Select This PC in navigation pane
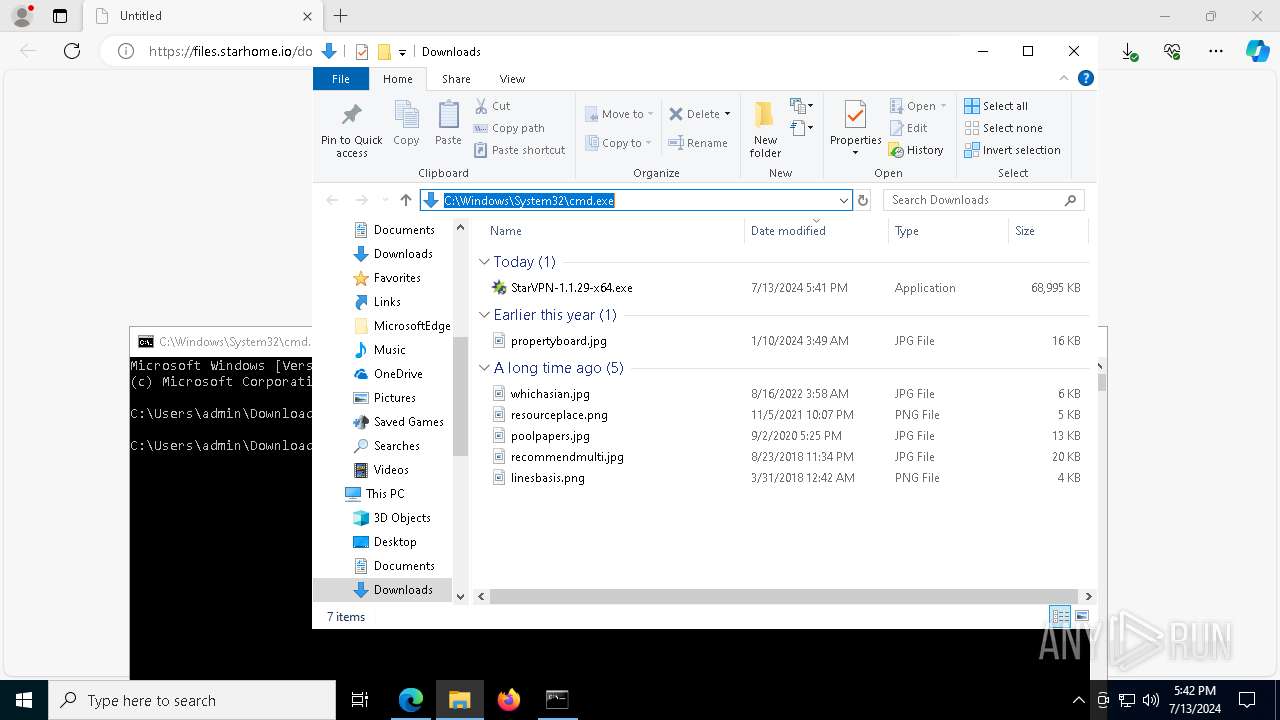This screenshot has height=720, width=1280. click(x=384, y=494)
